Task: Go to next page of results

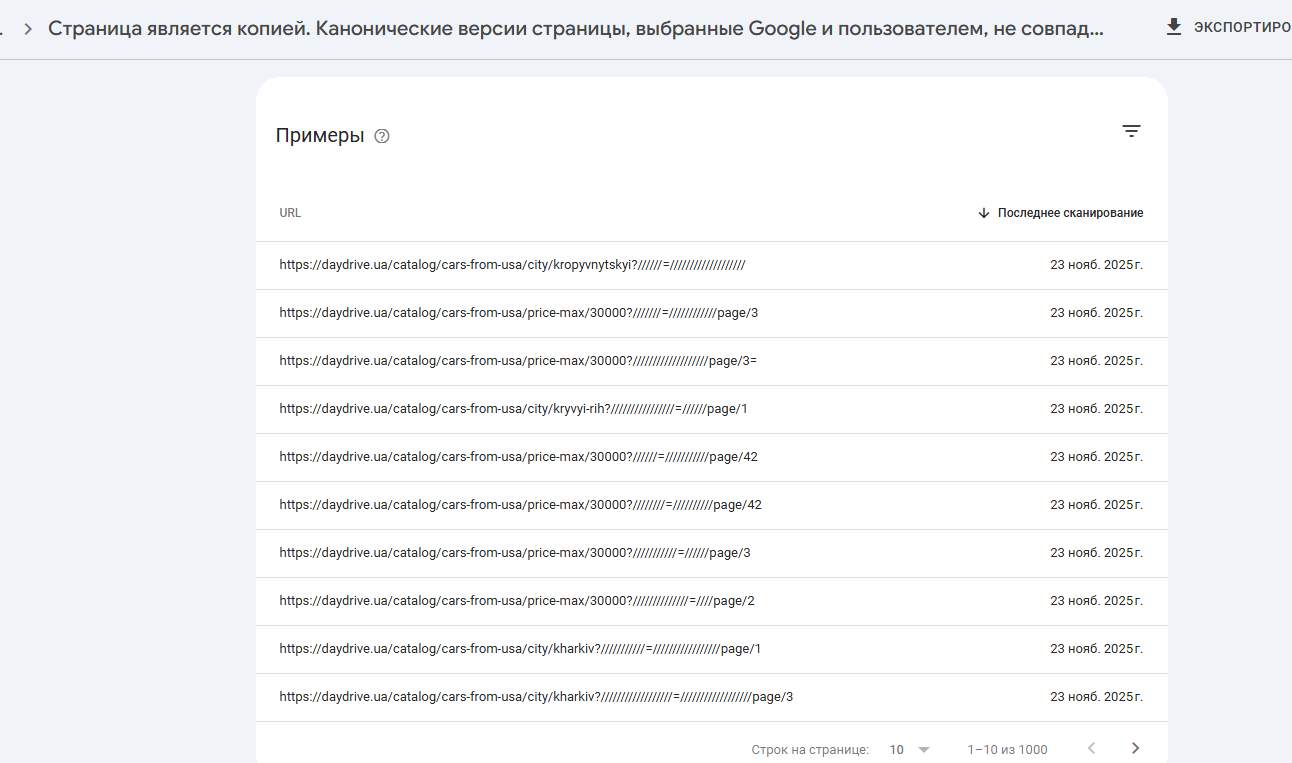Action: click(x=1135, y=748)
